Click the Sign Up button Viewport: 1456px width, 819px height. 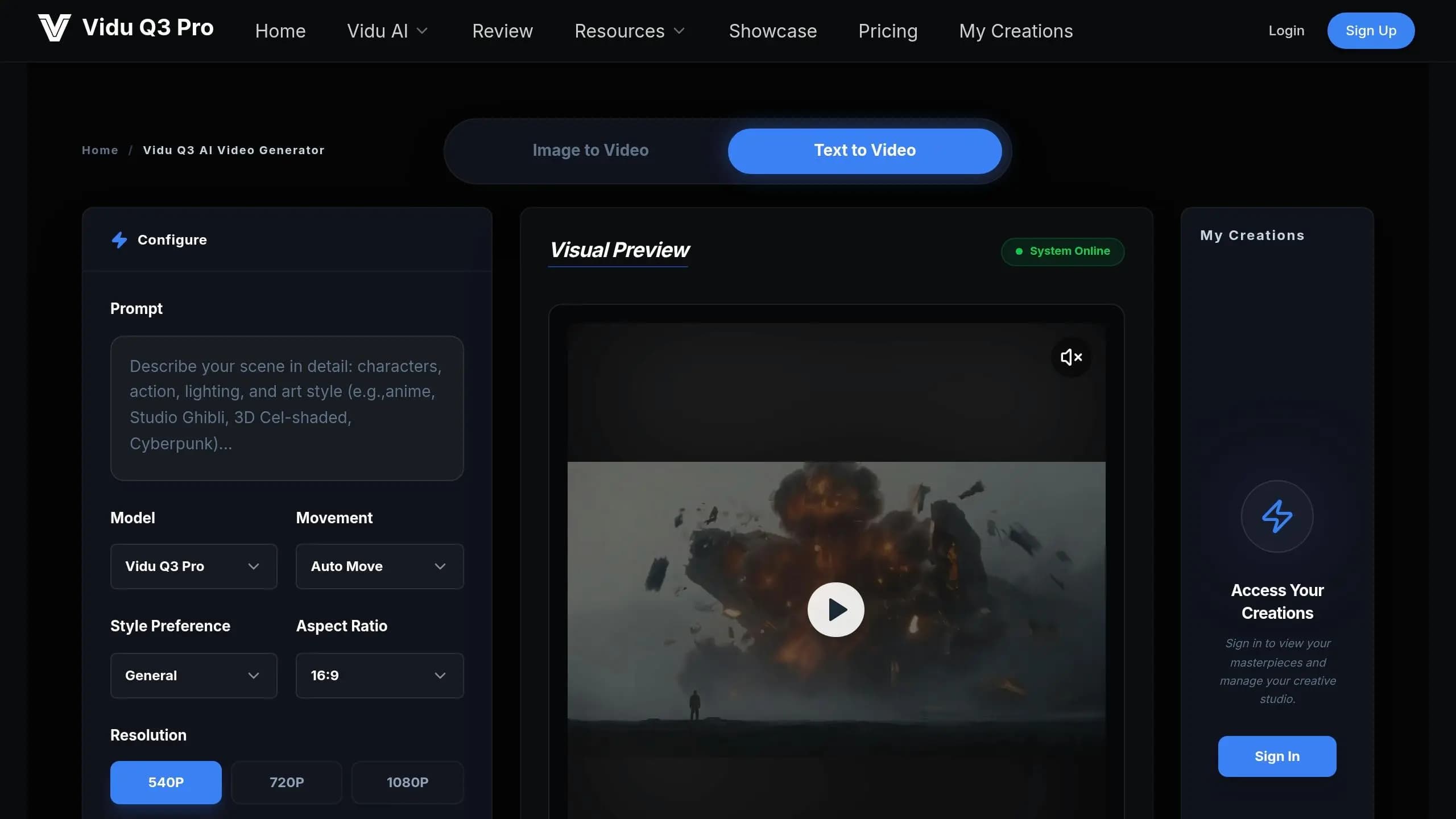[1371, 31]
